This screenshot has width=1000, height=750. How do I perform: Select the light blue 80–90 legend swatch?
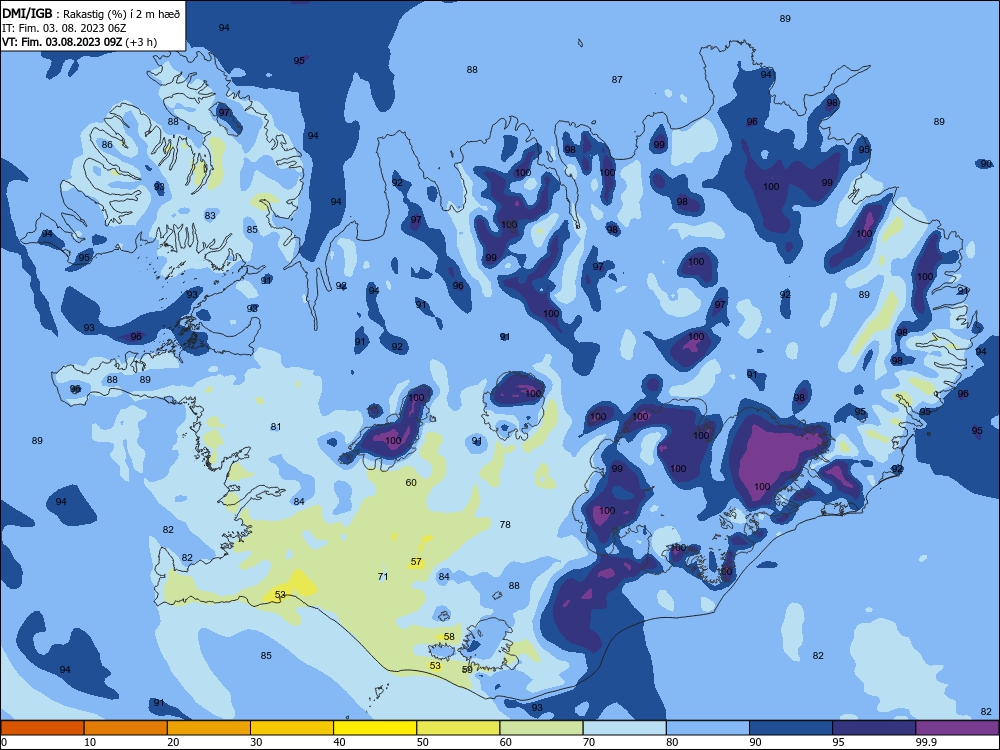coord(708,728)
